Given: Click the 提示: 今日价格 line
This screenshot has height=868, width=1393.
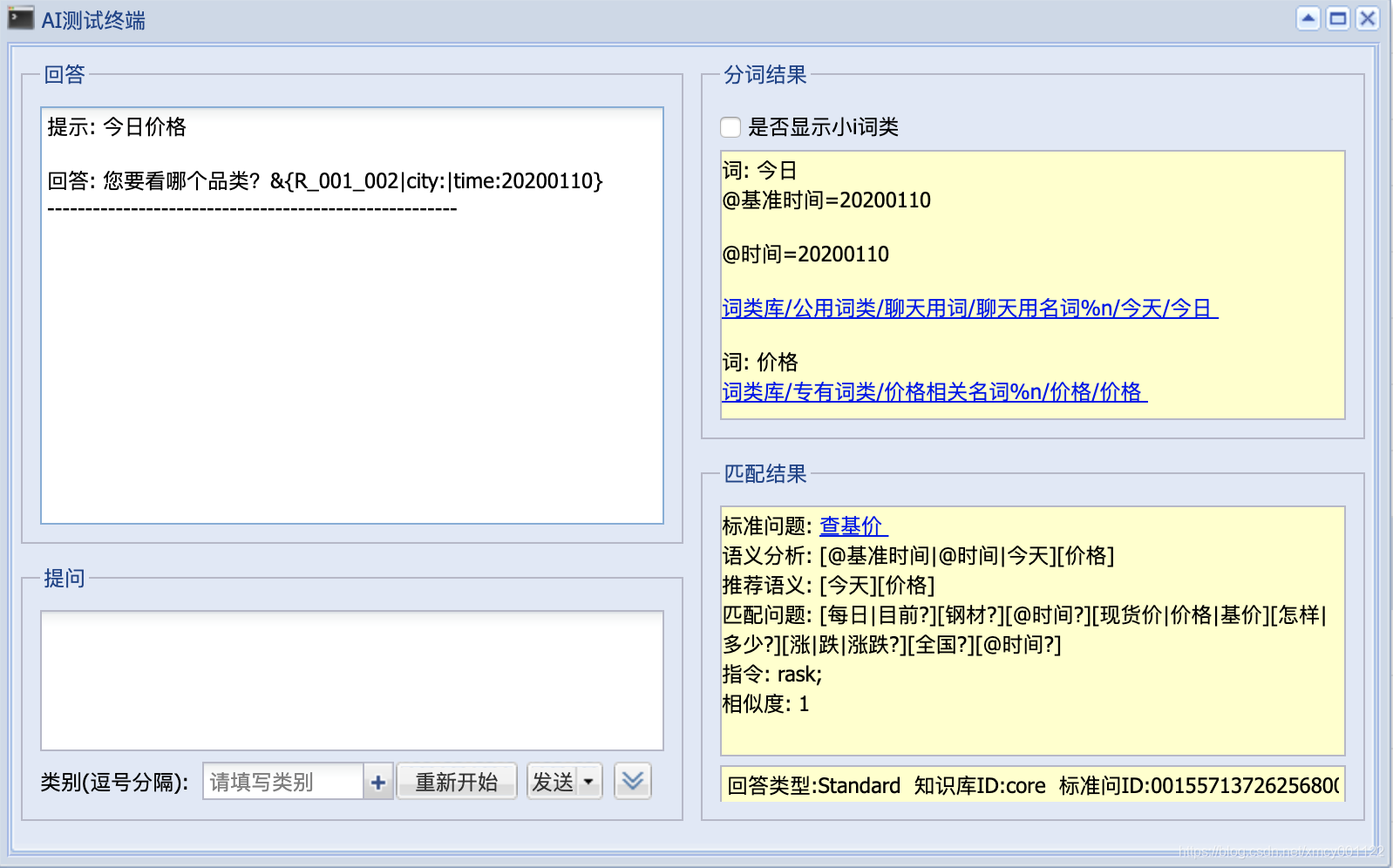Looking at the screenshot, I should tap(117, 127).
